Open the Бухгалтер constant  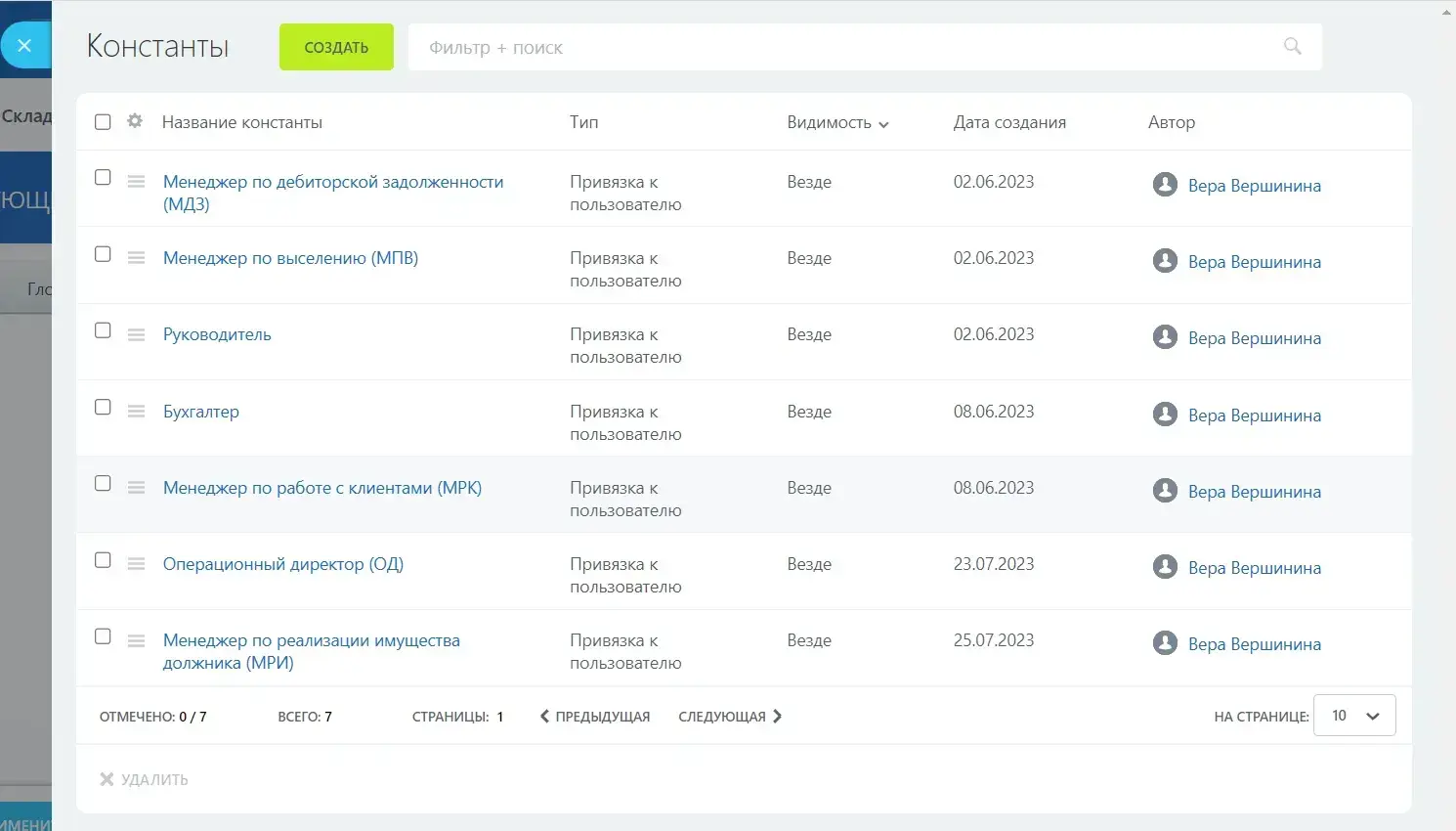coord(201,412)
